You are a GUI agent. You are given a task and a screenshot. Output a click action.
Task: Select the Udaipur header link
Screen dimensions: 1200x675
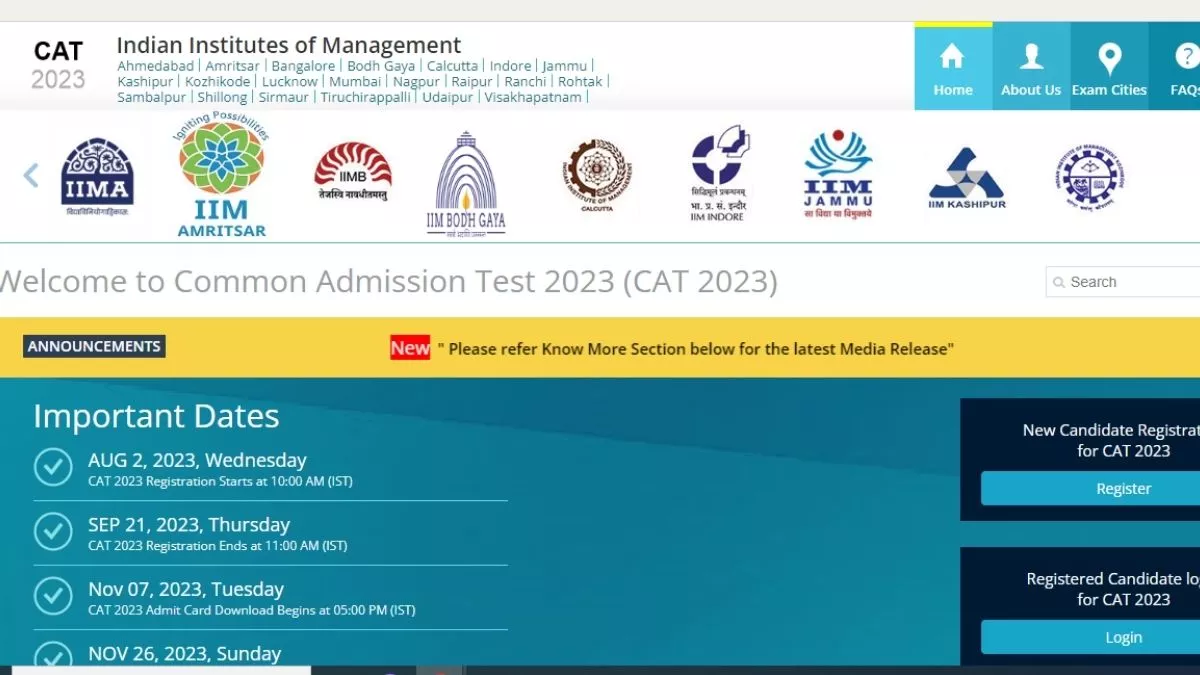447,97
